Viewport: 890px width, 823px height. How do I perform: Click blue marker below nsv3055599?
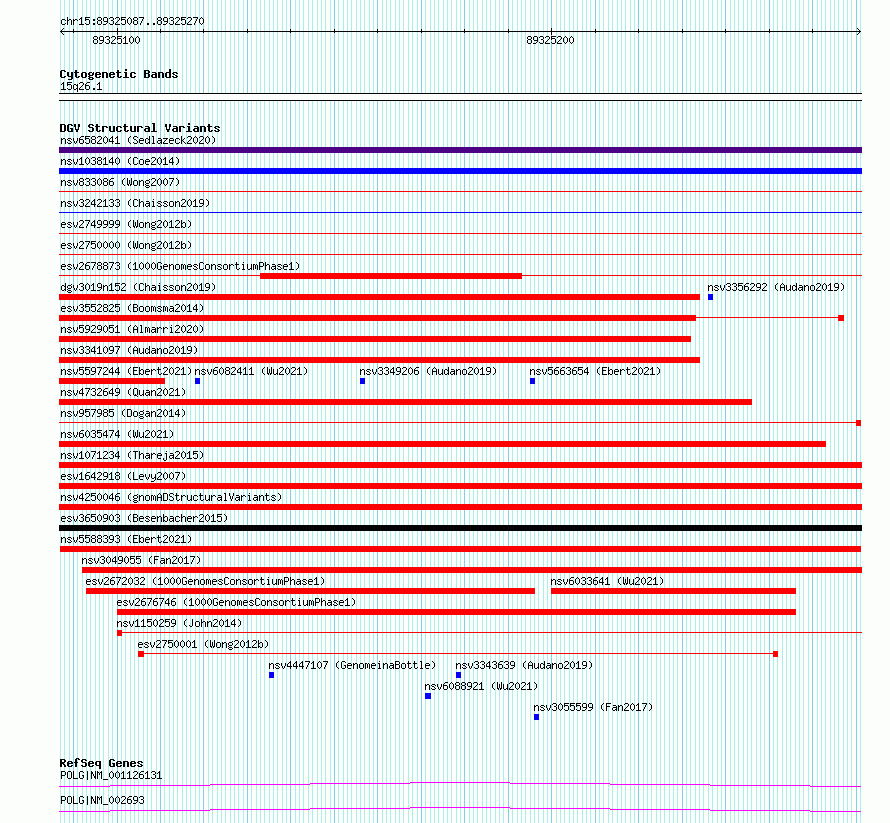pyautogui.click(x=536, y=717)
